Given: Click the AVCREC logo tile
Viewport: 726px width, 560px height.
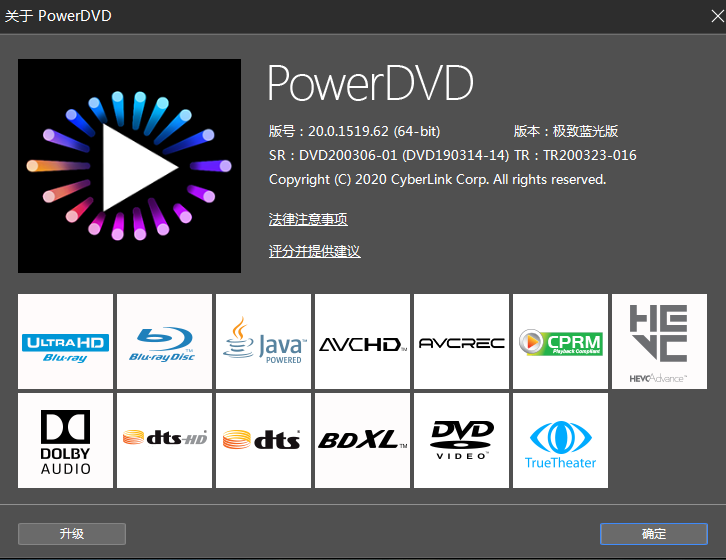Looking at the screenshot, I should point(462,341).
